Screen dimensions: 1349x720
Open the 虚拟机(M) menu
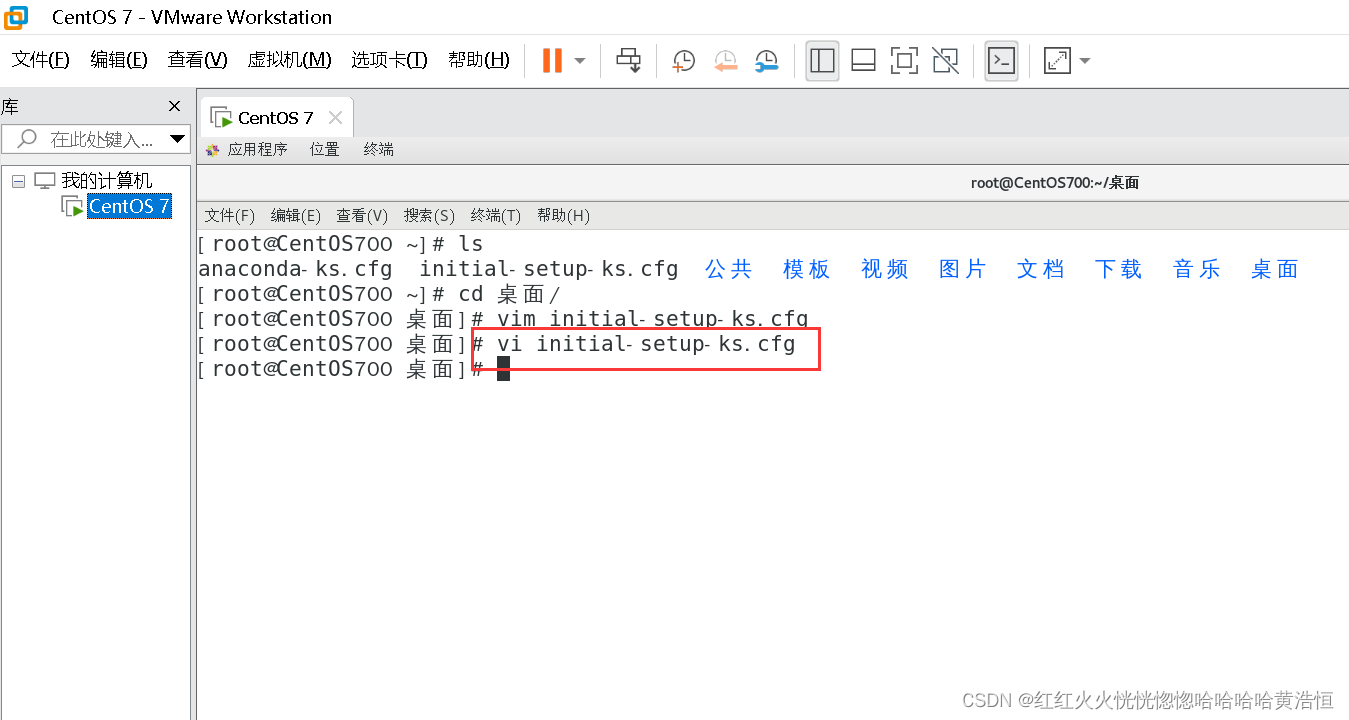click(289, 60)
